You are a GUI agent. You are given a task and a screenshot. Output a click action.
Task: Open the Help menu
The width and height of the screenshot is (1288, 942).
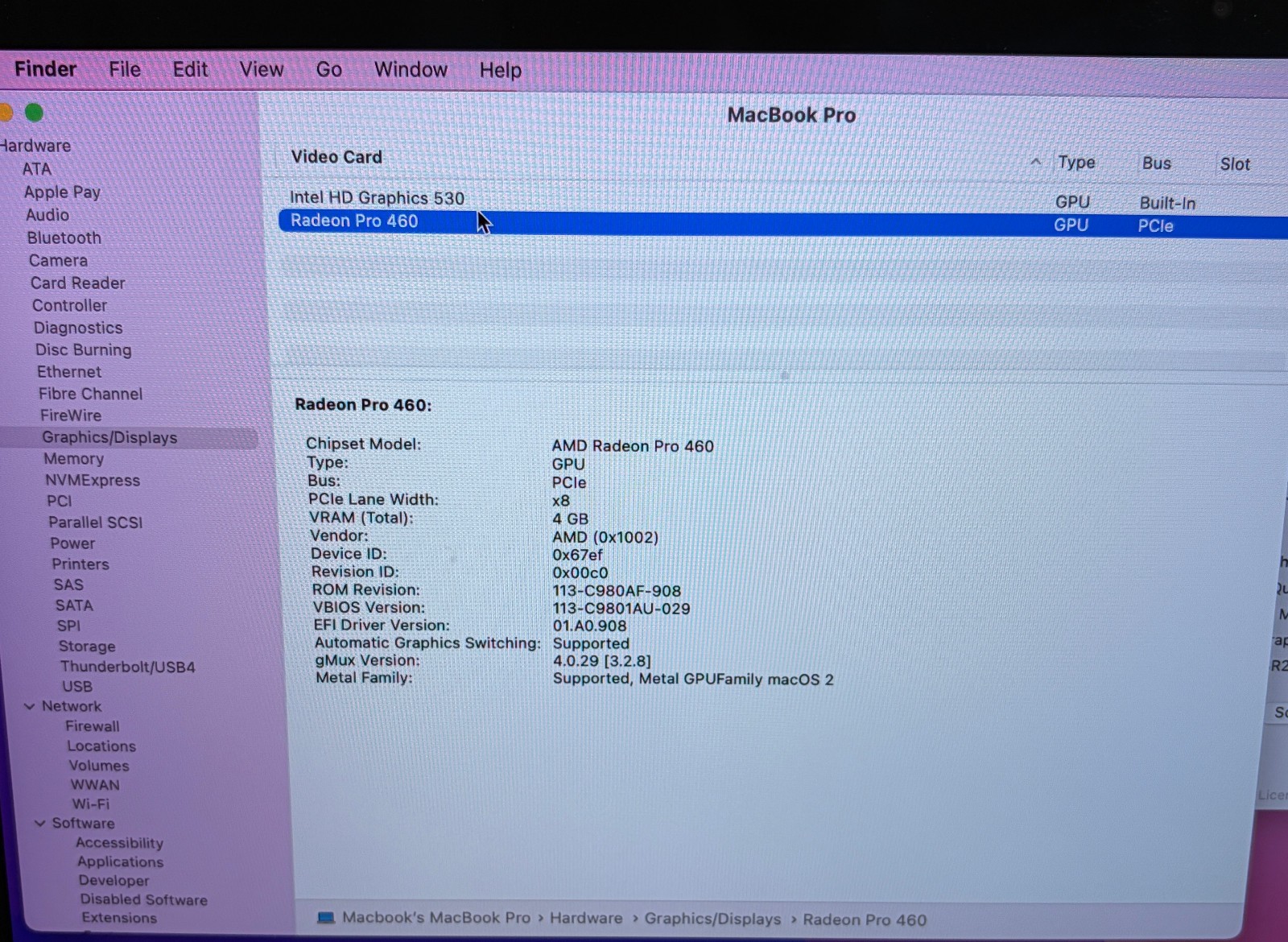500,71
